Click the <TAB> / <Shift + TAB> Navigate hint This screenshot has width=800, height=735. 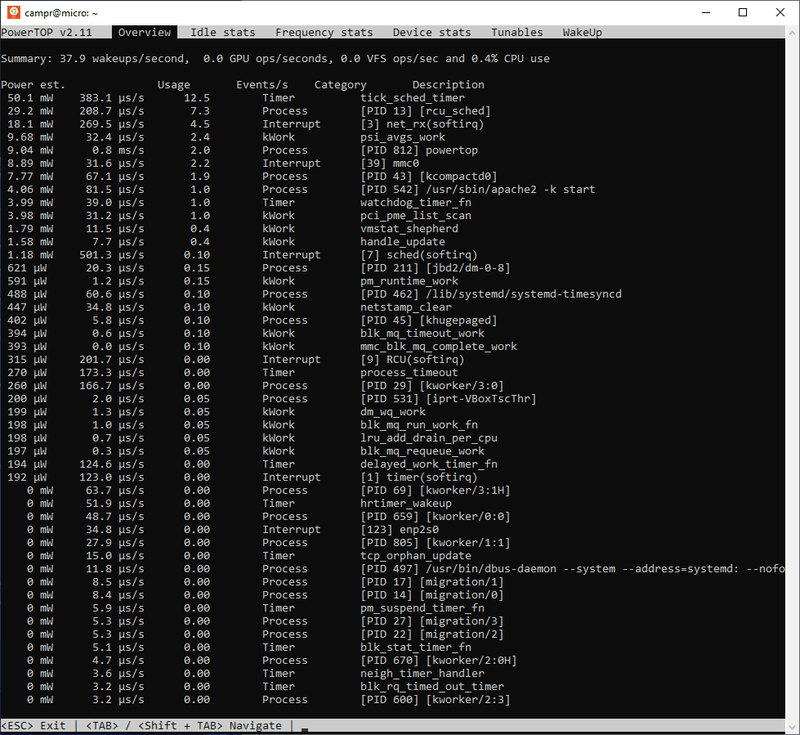click(184, 726)
